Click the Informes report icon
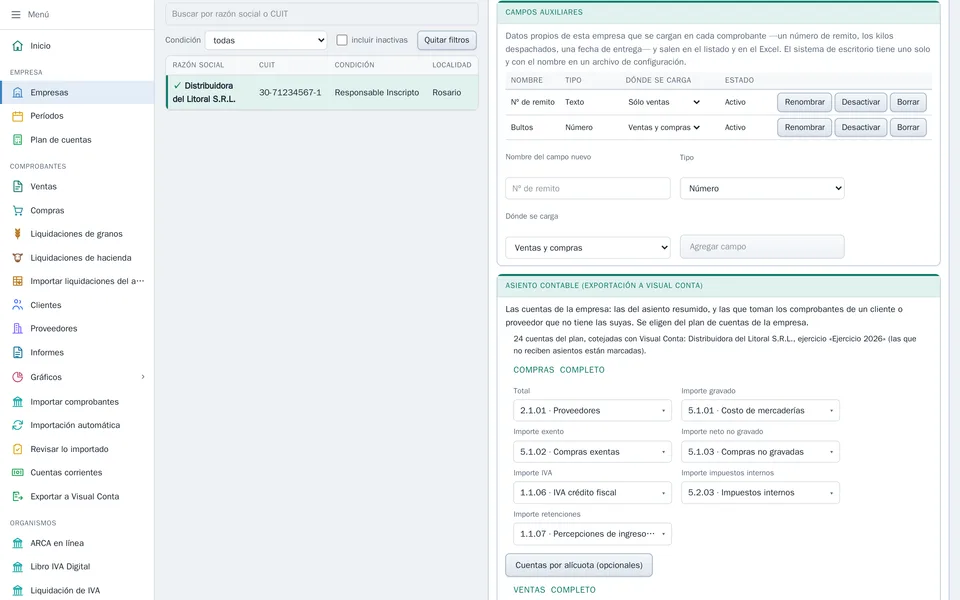Screen dimensions: 960x600 pyautogui.click(x=18, y=353)
